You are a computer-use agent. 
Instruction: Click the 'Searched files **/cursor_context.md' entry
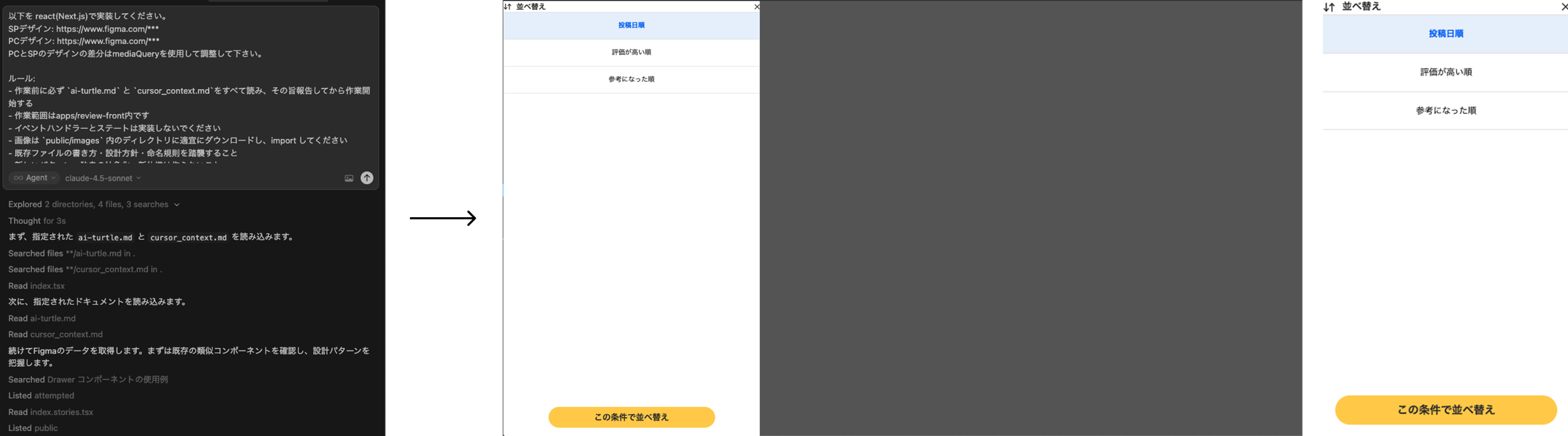click(85, 269)
